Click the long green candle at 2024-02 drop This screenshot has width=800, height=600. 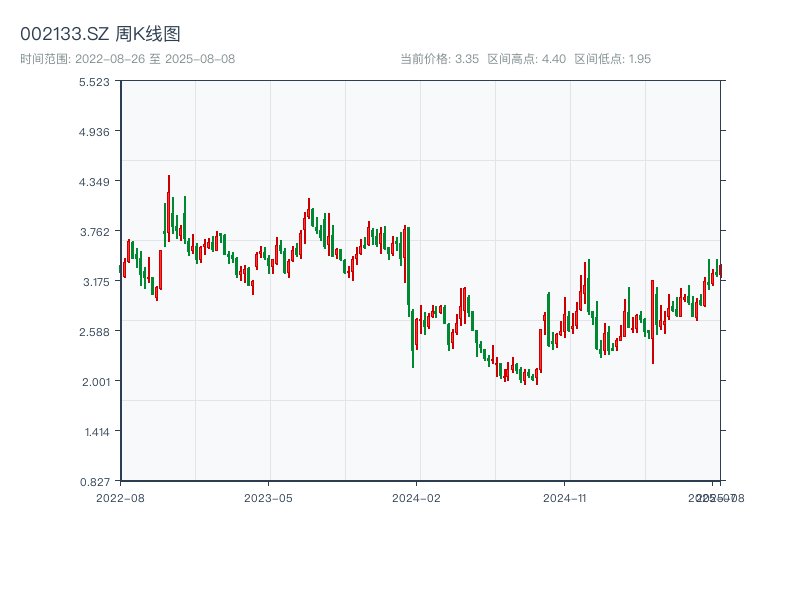click(x=409, y=266)
